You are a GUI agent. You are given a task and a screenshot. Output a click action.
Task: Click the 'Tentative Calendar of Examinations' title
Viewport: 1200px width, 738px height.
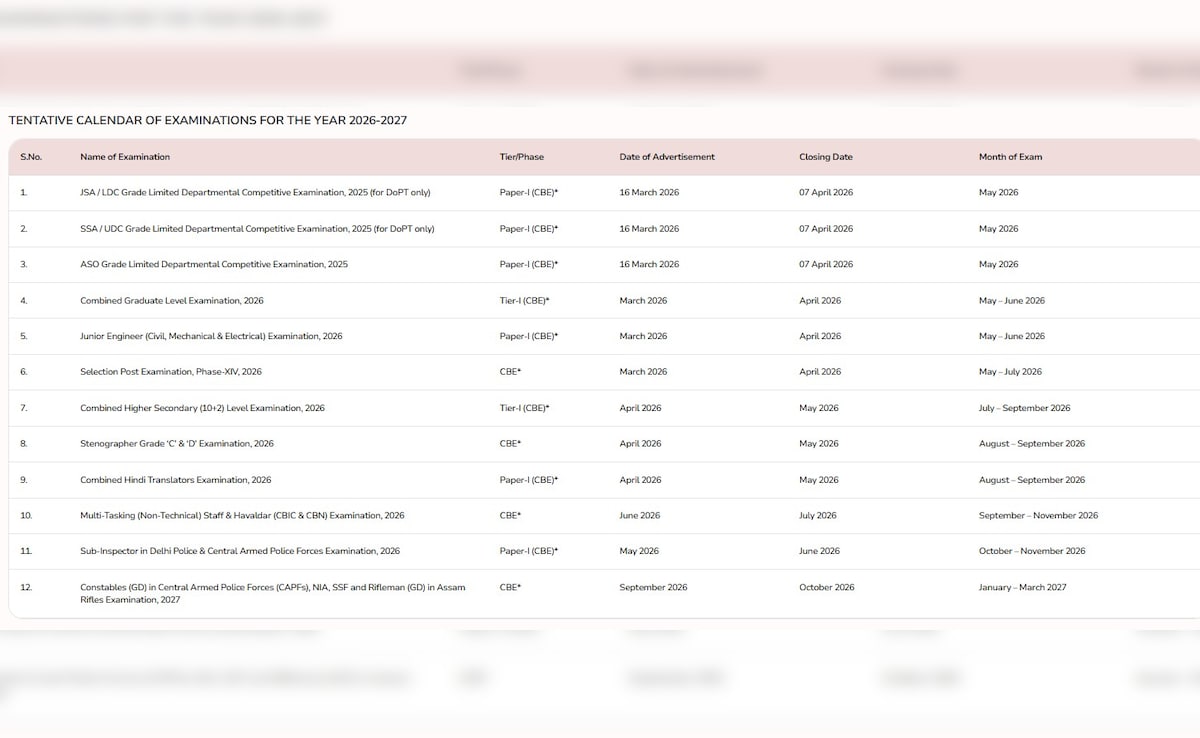pyautogui.click(x=207, y=120)
